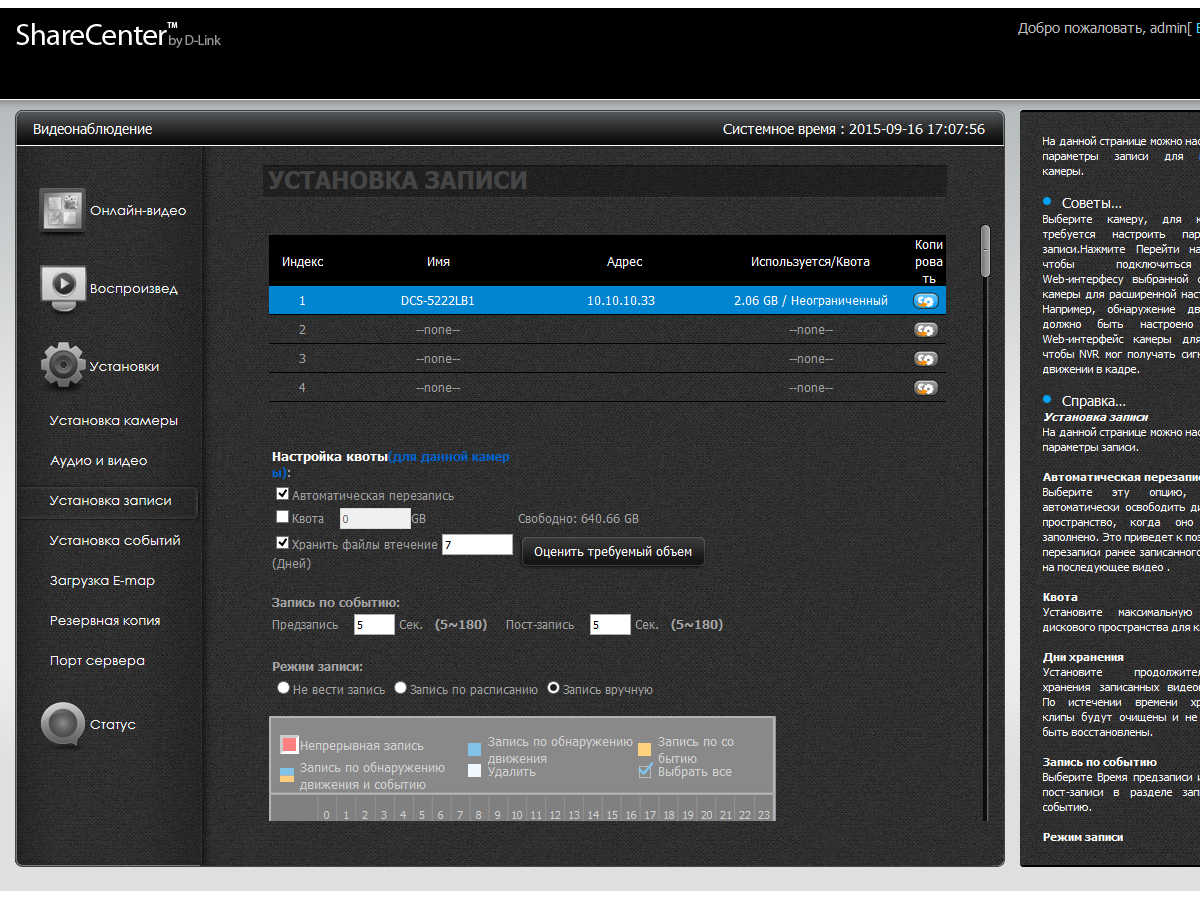The image size is (1200, 900).
Task: Click hour 0 in schedule header
Action: (326, 815)
